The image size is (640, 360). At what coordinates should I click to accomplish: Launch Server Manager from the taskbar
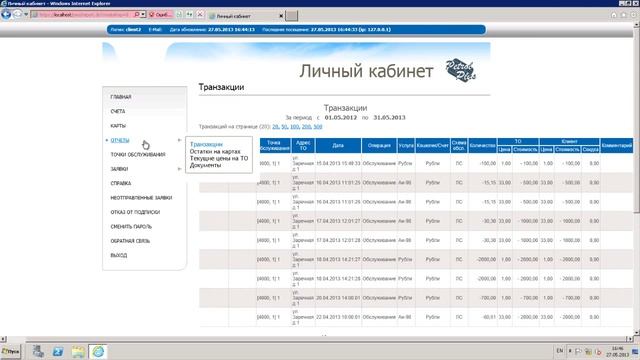(38, 351)
